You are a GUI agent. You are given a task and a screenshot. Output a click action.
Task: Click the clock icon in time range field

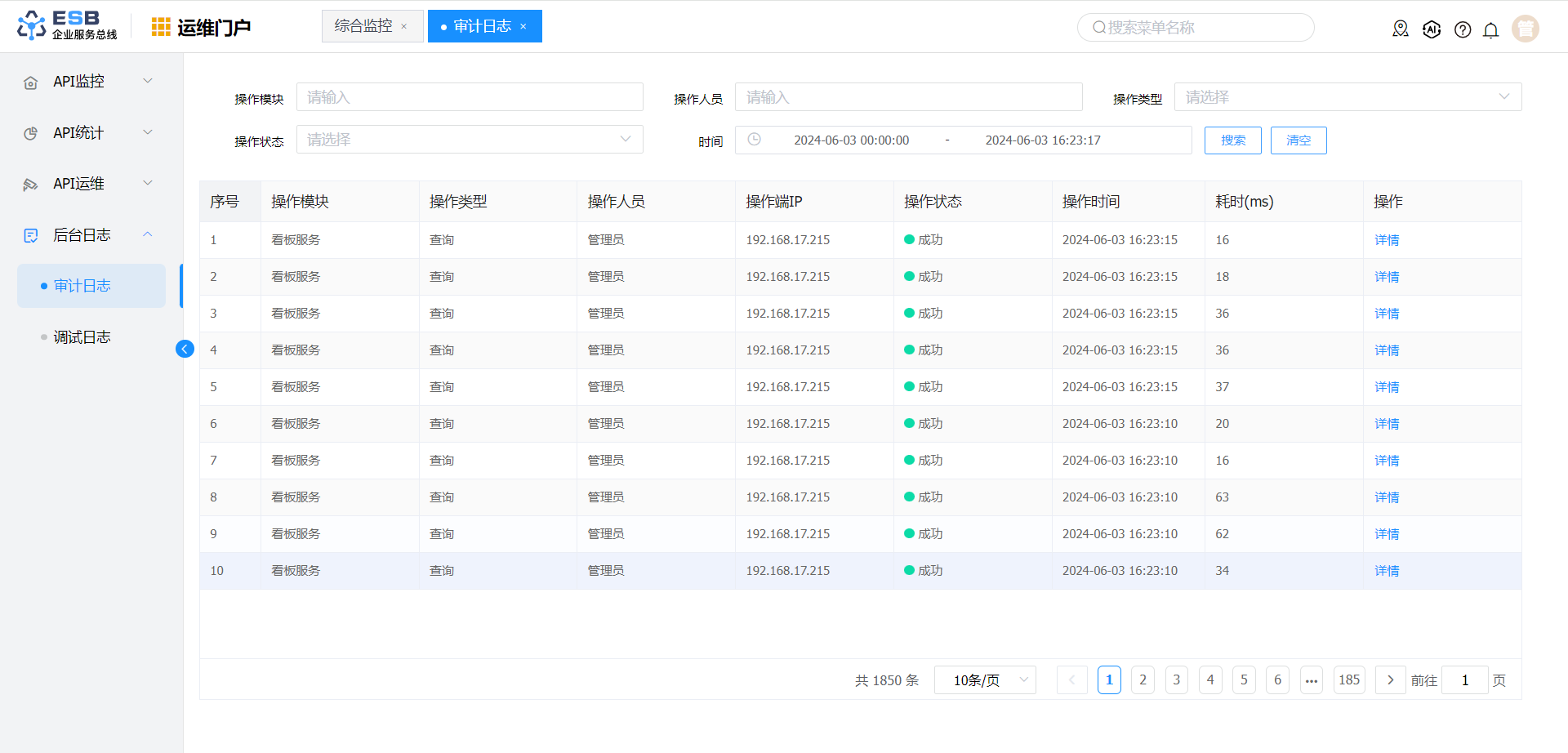(x=754, y=140)
